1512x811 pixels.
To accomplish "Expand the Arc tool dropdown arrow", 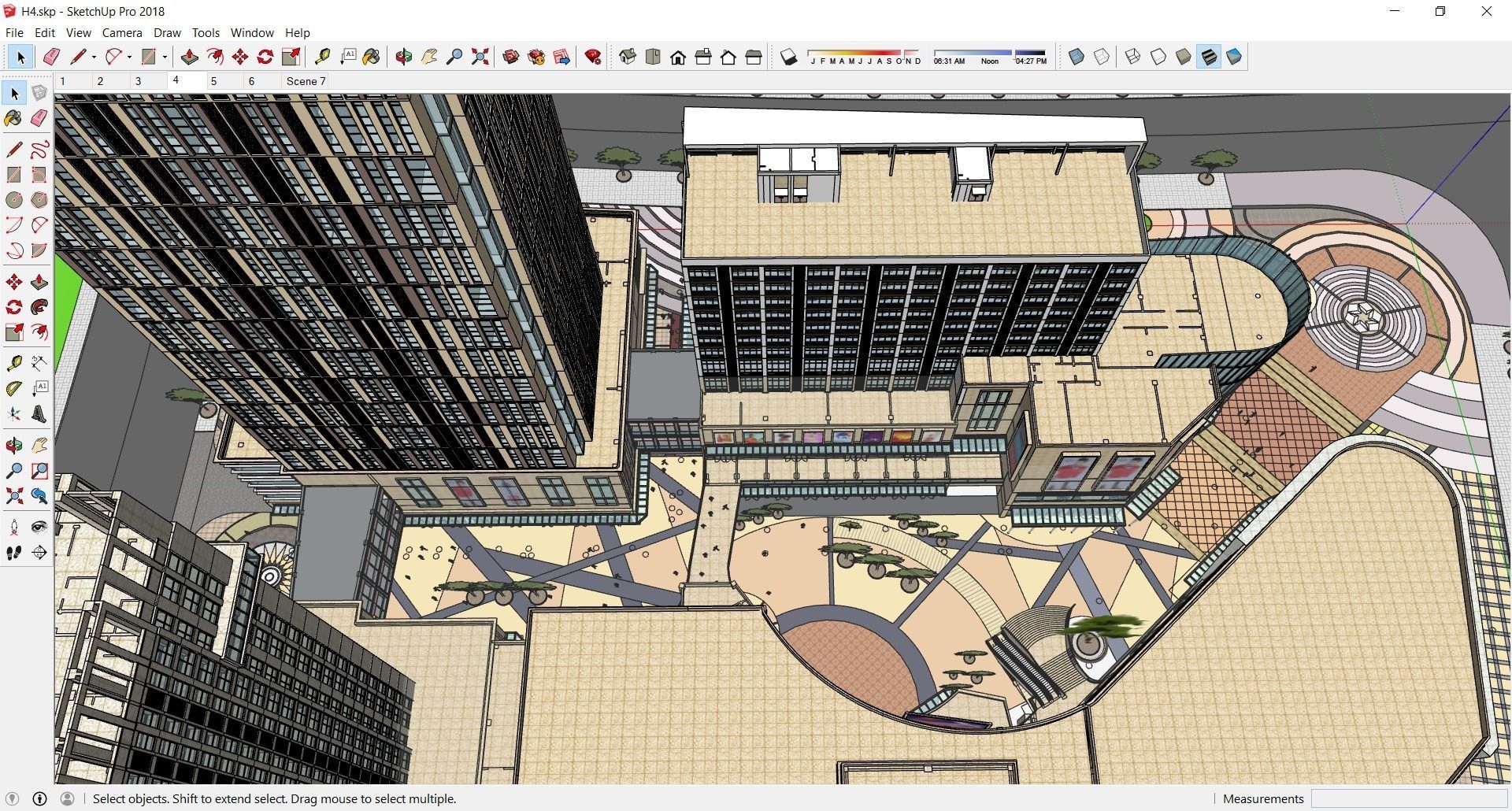I will [x=129, y=57].
